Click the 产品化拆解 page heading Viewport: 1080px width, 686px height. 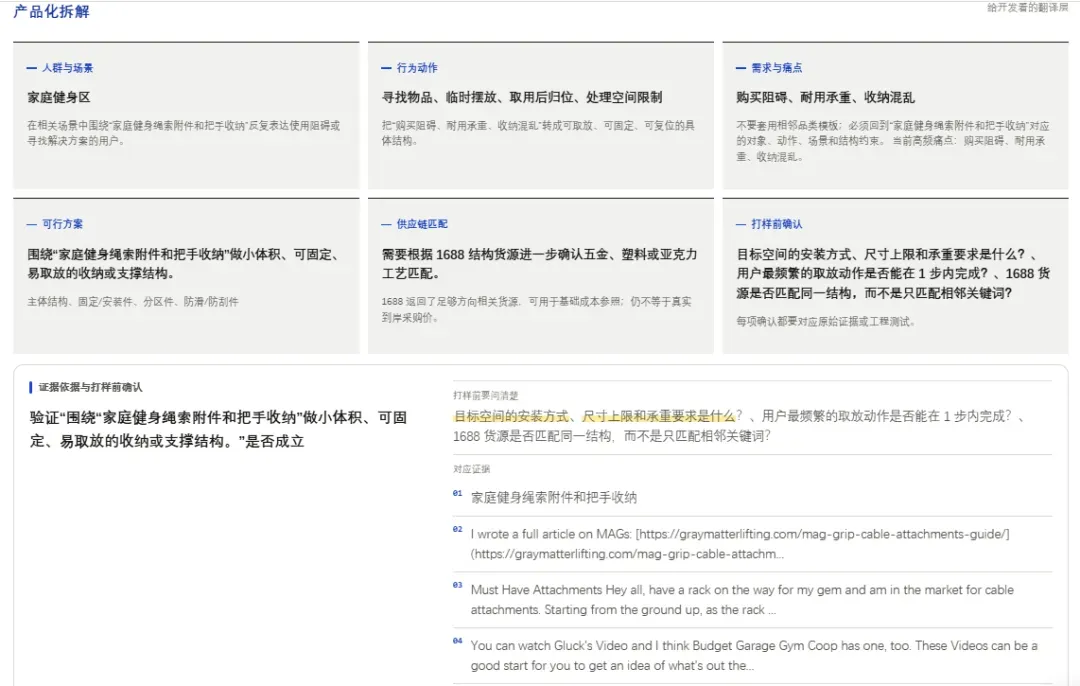click(x=52, y=12)
